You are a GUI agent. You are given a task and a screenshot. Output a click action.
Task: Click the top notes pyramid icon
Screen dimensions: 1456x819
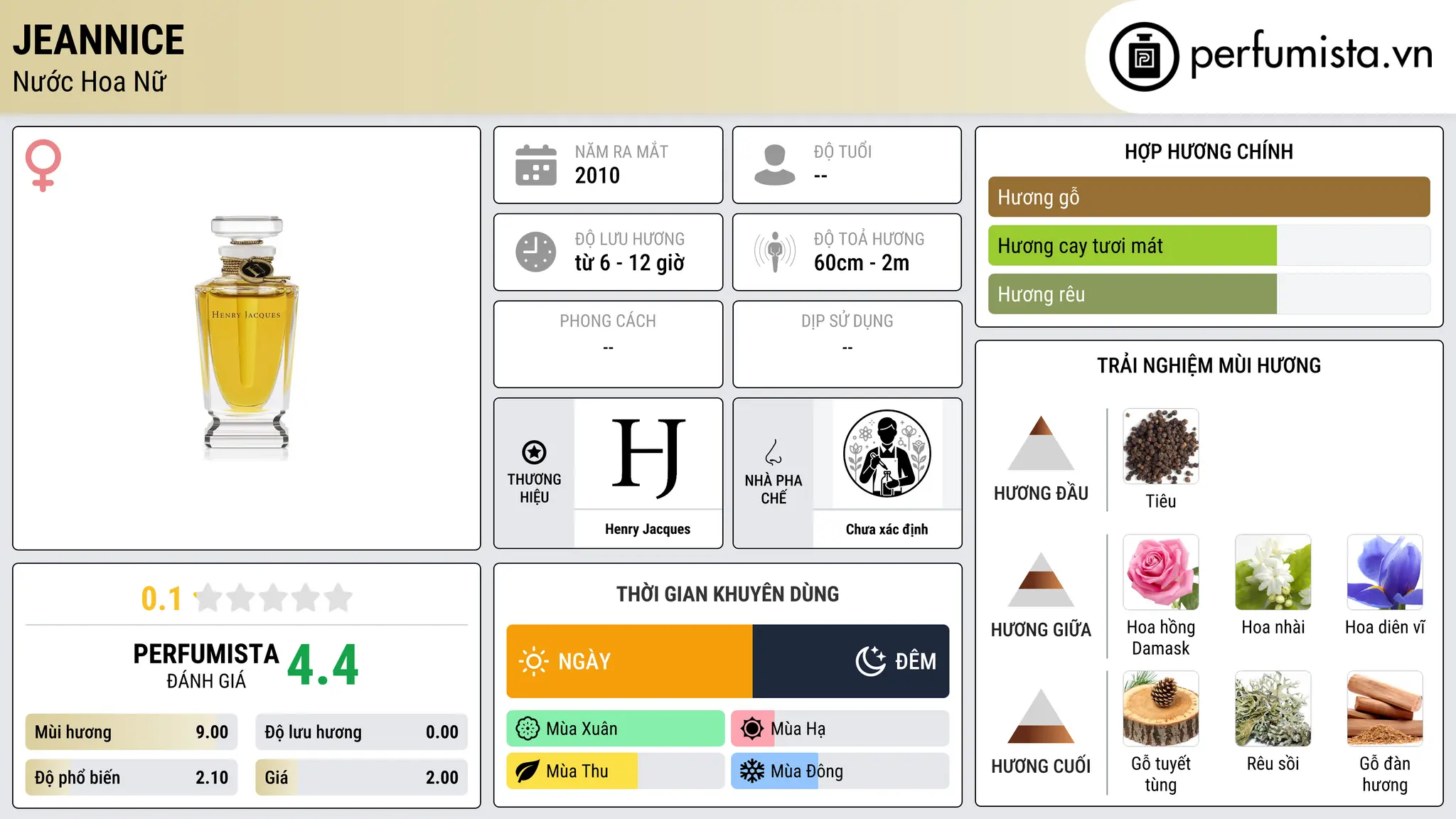coord(1041,443)
